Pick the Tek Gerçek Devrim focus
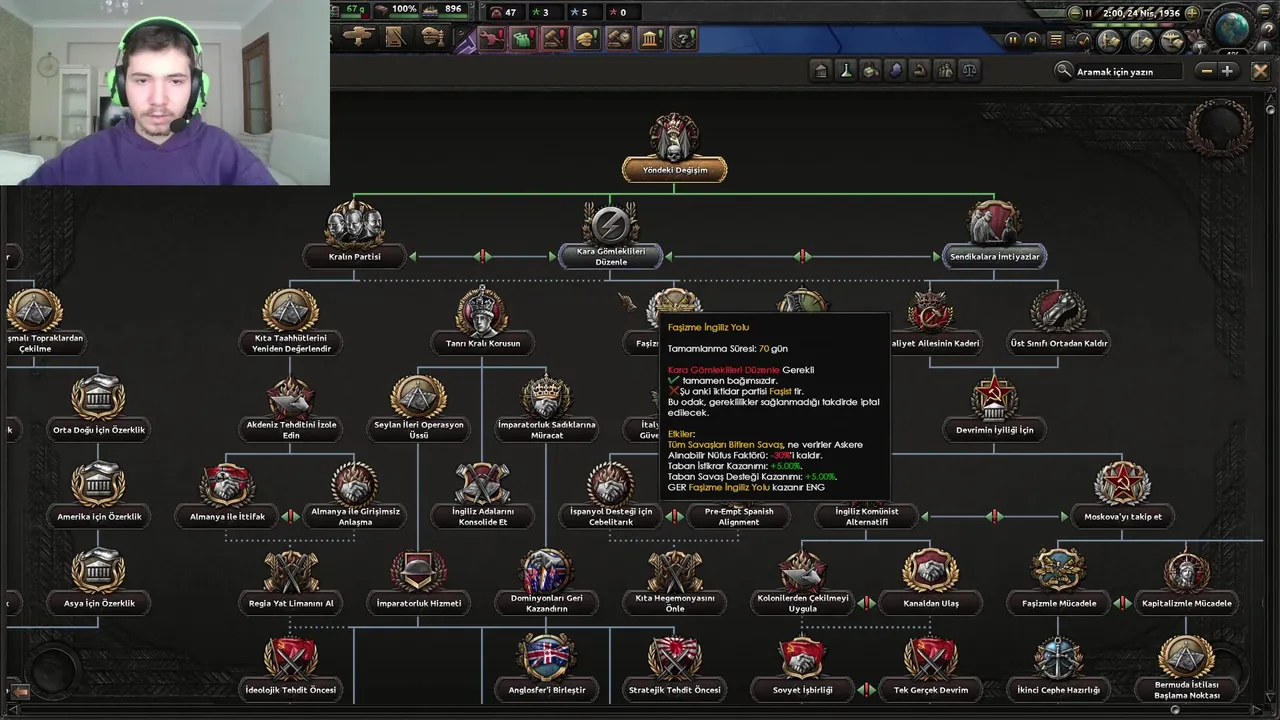Viewport: 1280px width, 720px height. click(x=931, y=668)
